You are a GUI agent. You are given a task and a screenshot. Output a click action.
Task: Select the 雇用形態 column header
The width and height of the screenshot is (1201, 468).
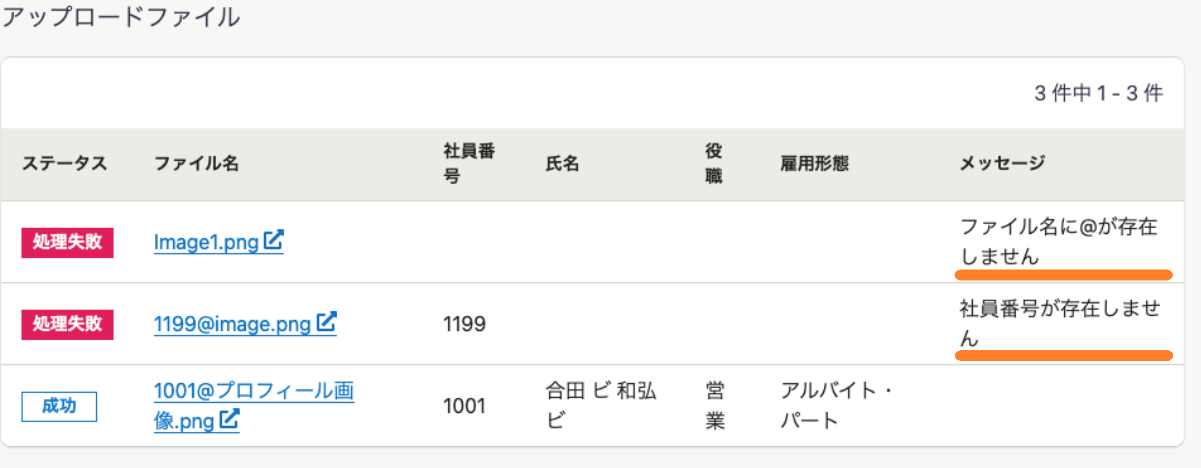814,164
